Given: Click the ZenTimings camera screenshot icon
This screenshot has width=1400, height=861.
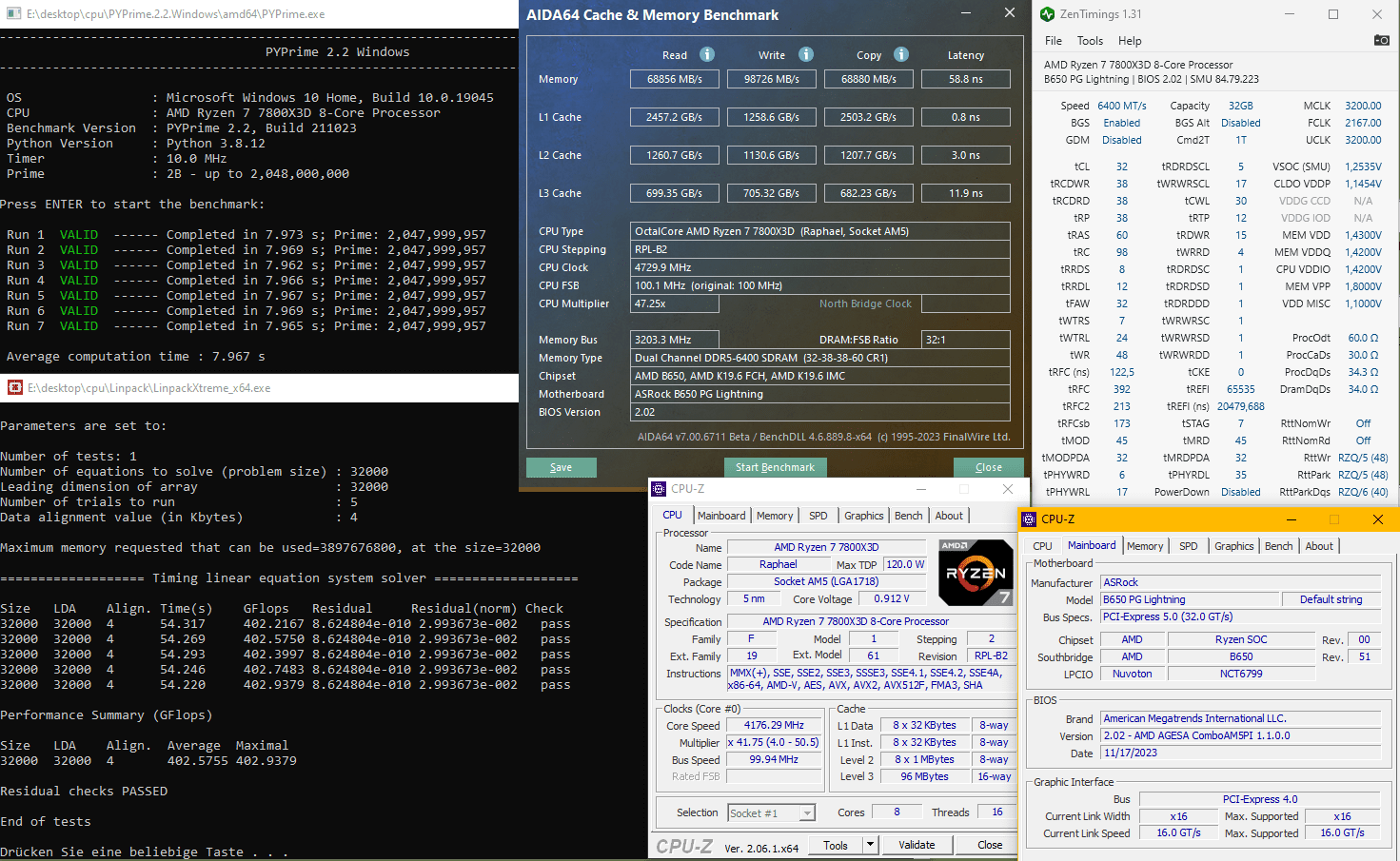Looking at the screenshot, I should [x=1381, y=40].
